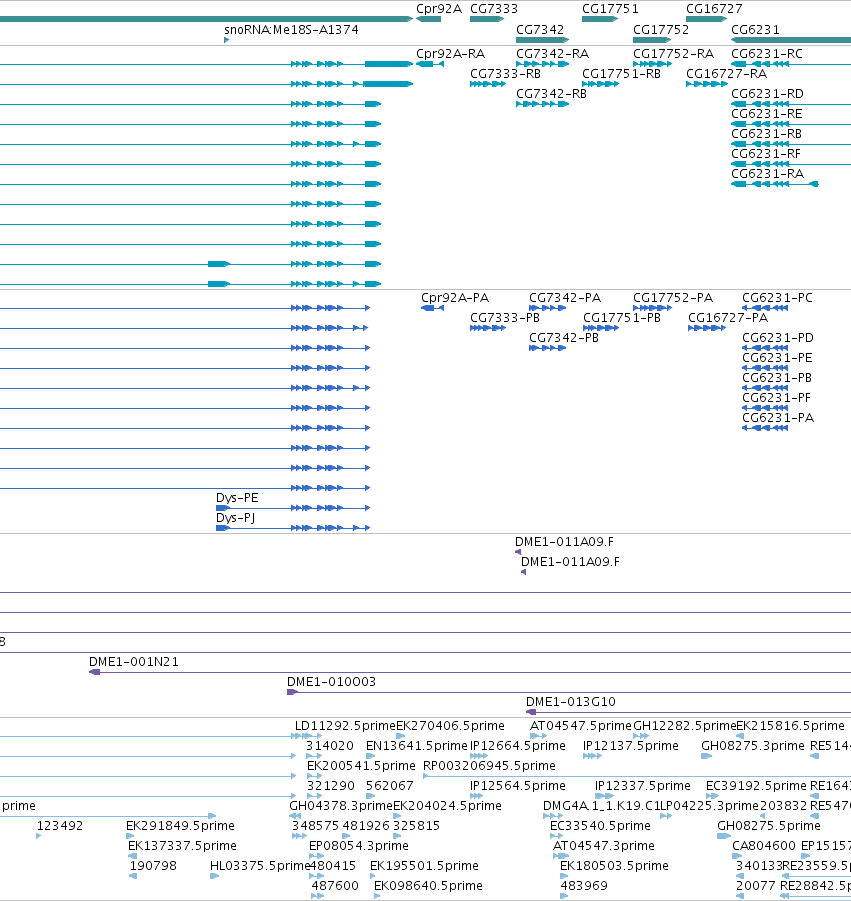Click the EK137337.5prime EST label
Screen dimensions: 851x901
coord(182,847)
